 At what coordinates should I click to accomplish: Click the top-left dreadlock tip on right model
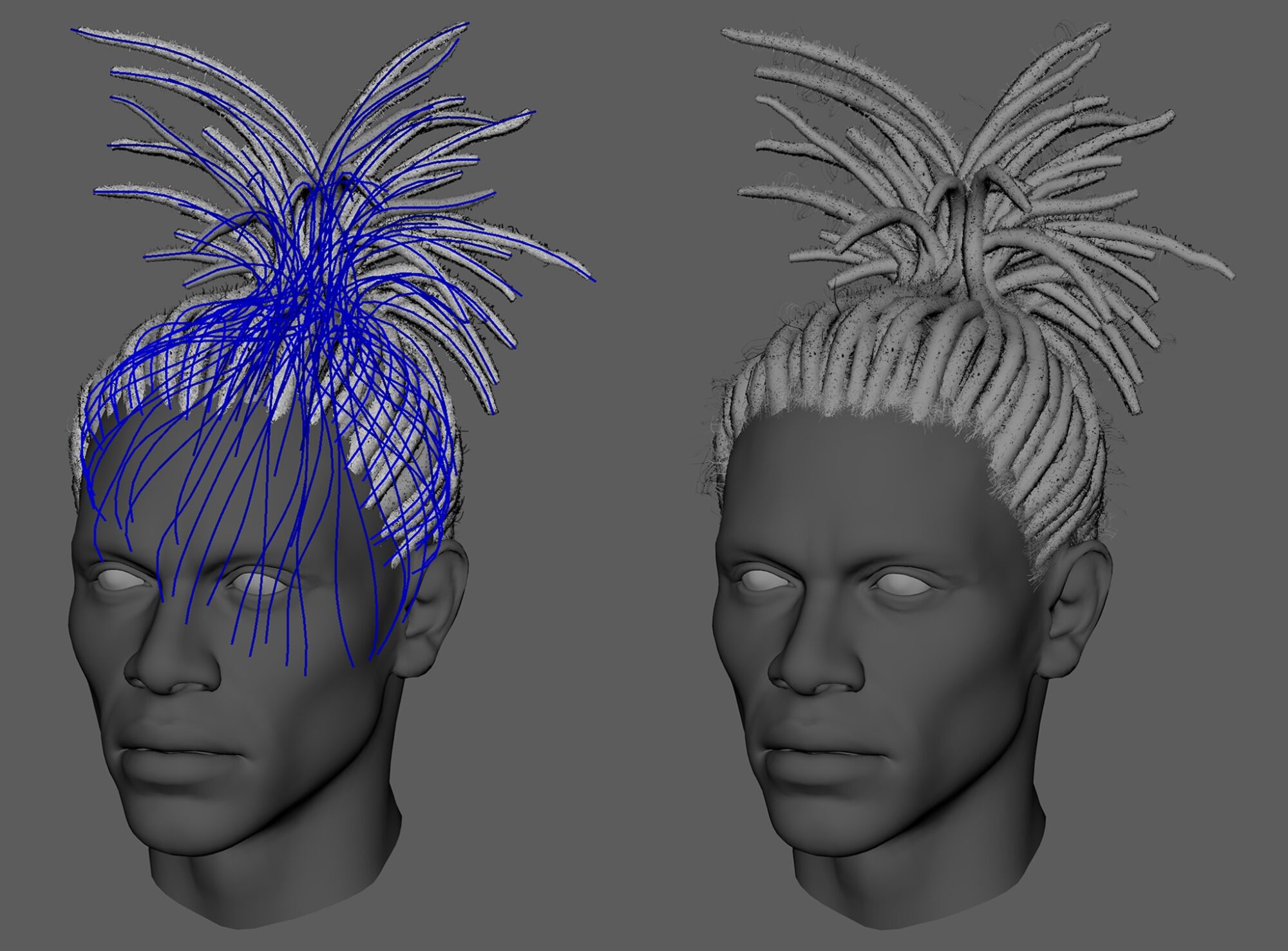(x=726, y=31)
